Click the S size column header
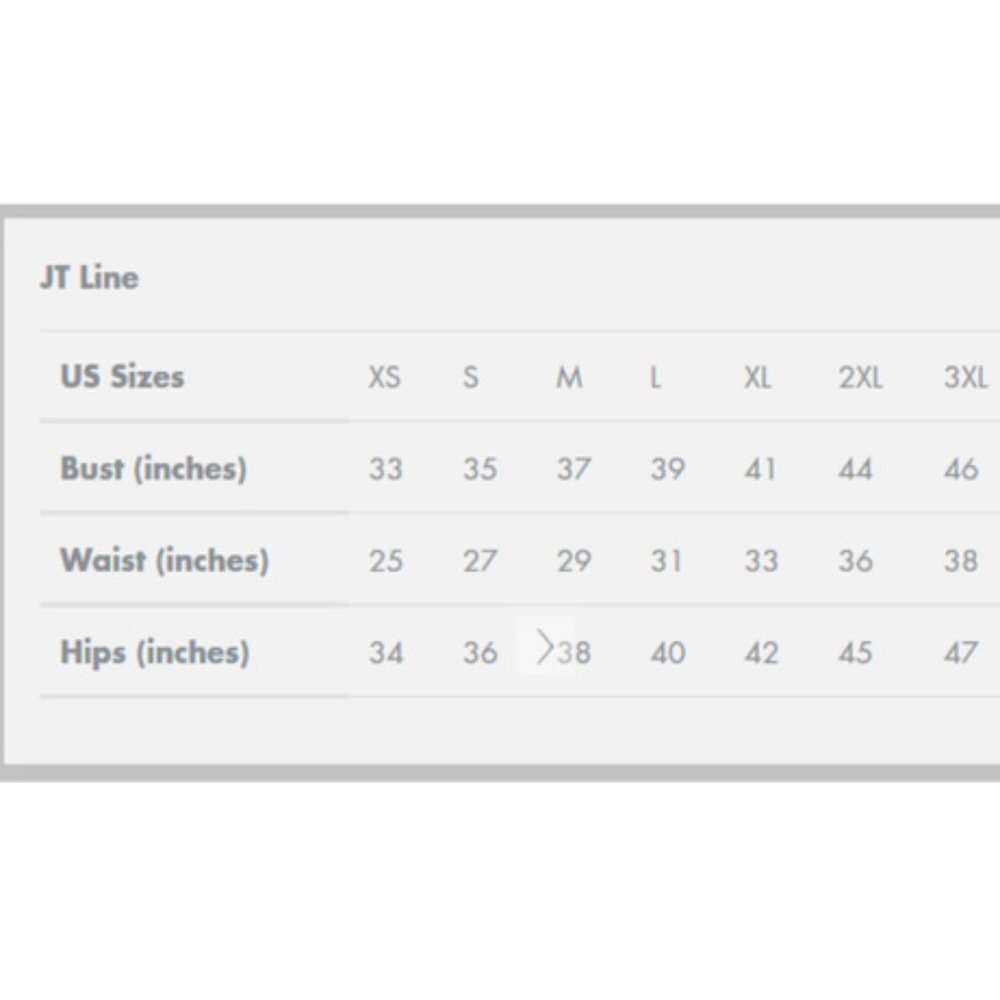Viewport: 1000px width, 1000px height. click(x=471, y=378)
